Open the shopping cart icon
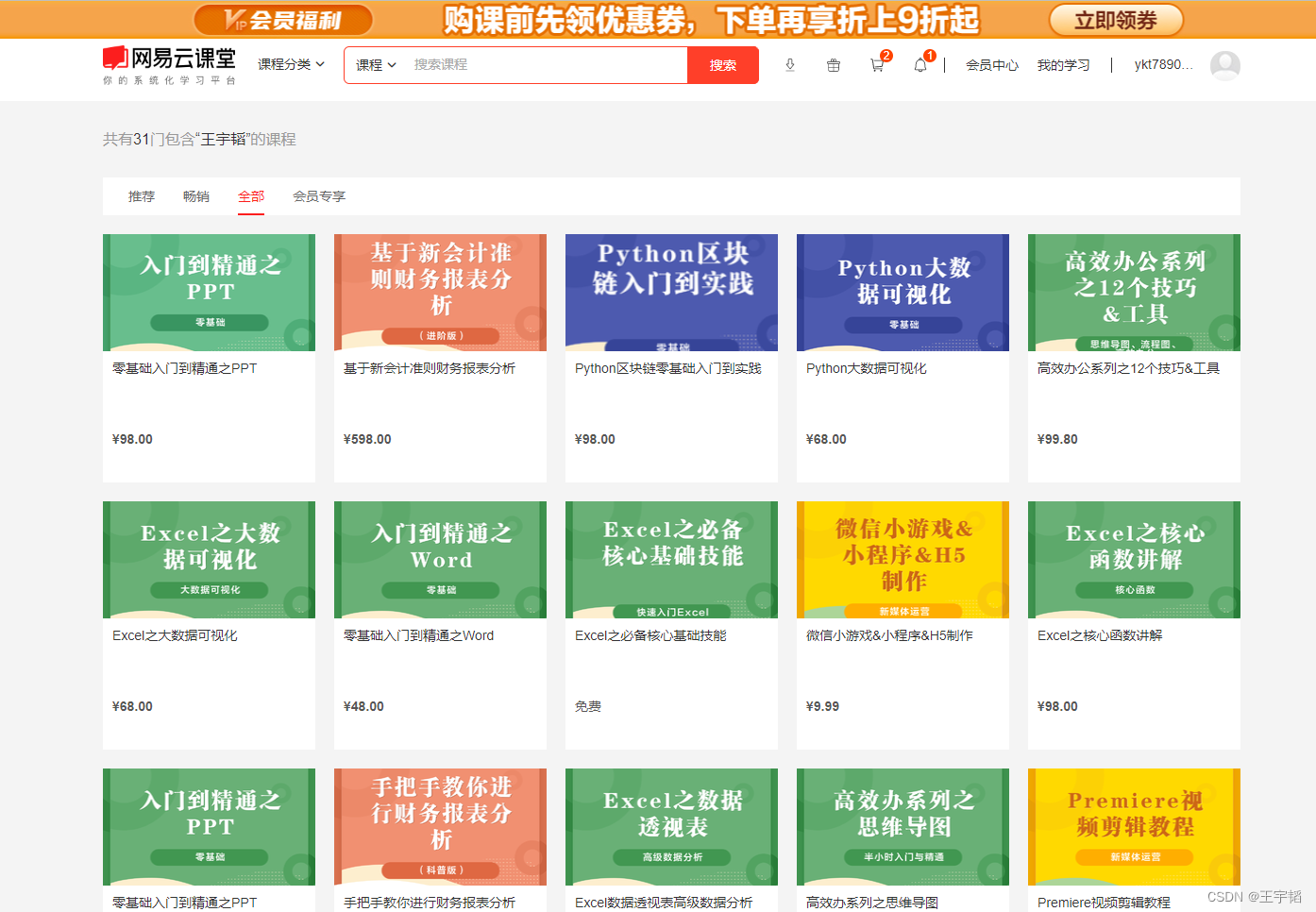This screenshot has width=1316, height=912. point(877,65)
